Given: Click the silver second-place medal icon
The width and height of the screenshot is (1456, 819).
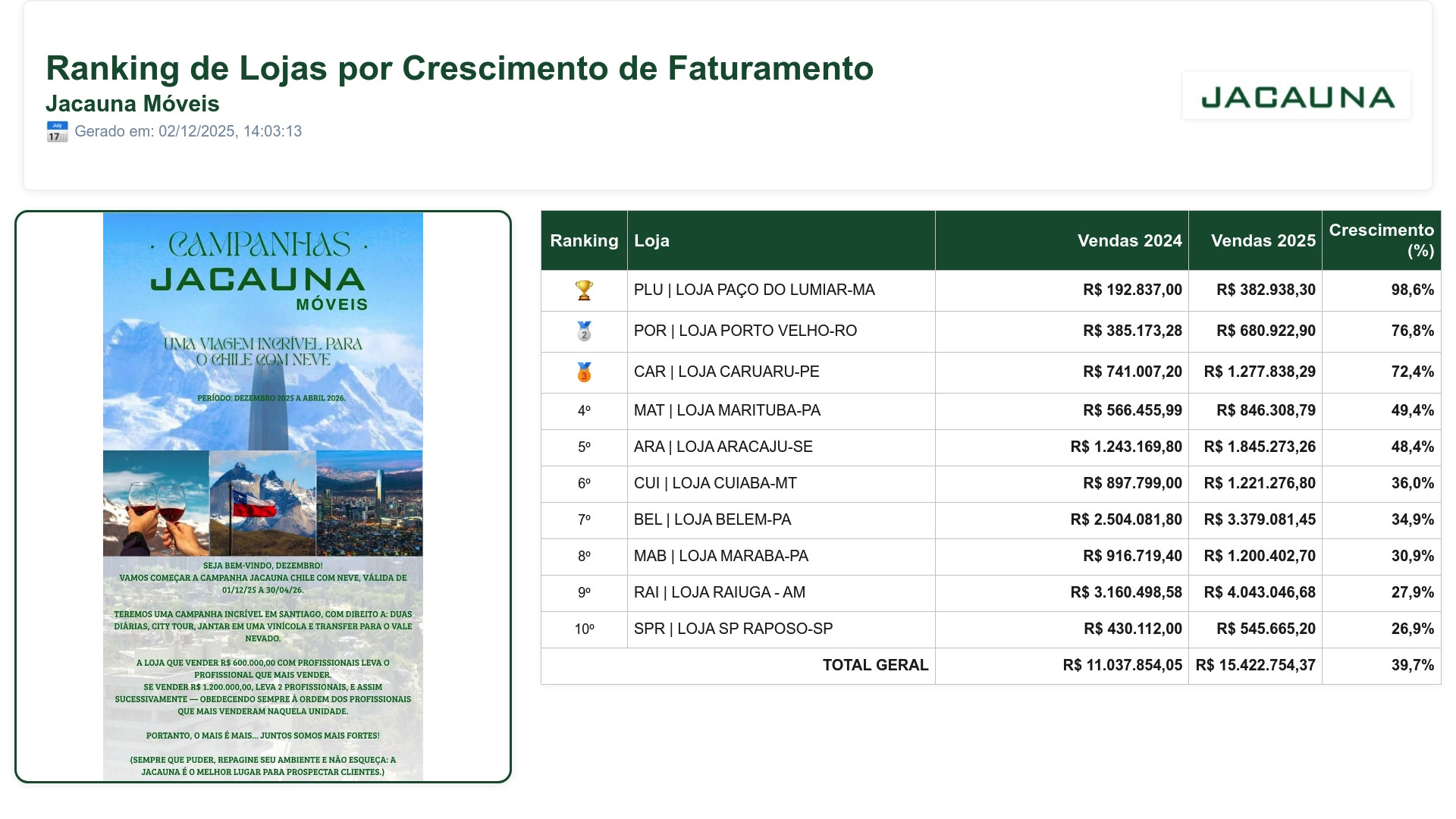Looking at the screenshot, I should click(584, 331).
